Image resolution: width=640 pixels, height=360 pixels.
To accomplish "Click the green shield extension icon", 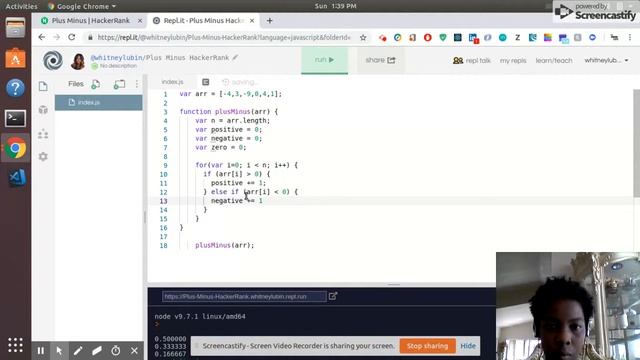I will (x=443, y=38).
